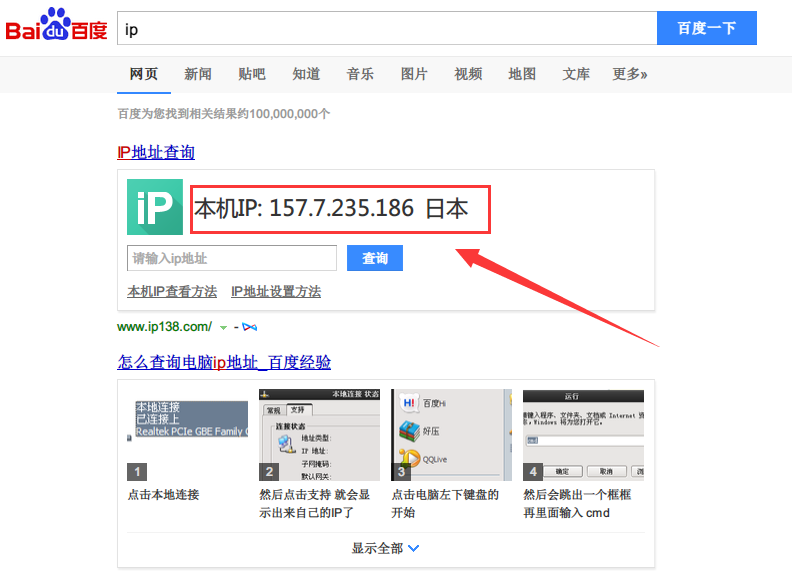Click the 百度一下 search button
This screenshot has height=573, width=792.
click(707, 28)
